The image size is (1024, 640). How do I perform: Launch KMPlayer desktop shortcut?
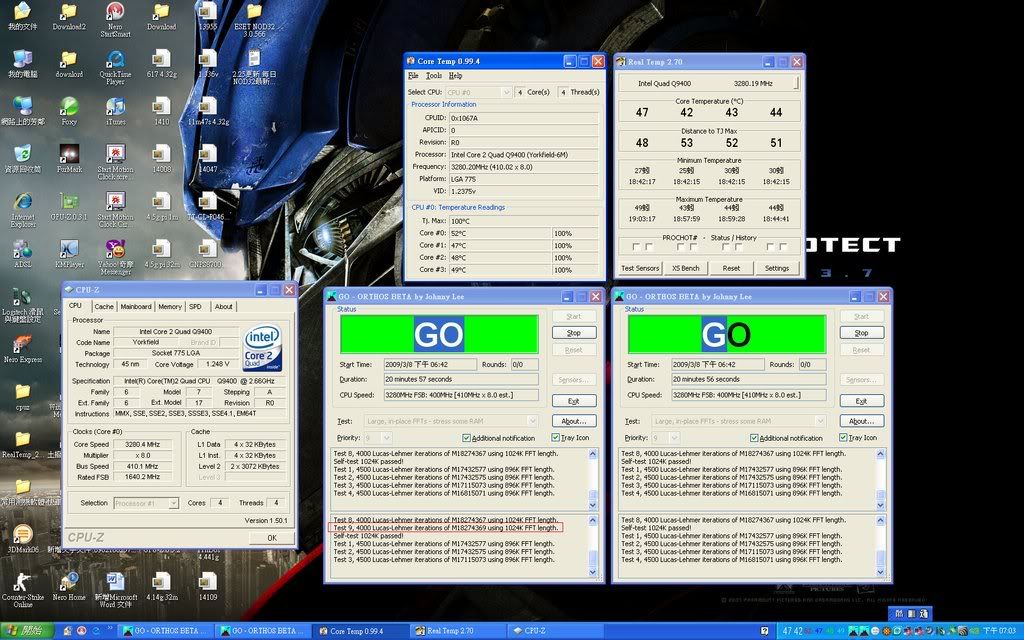pos(69,254)
